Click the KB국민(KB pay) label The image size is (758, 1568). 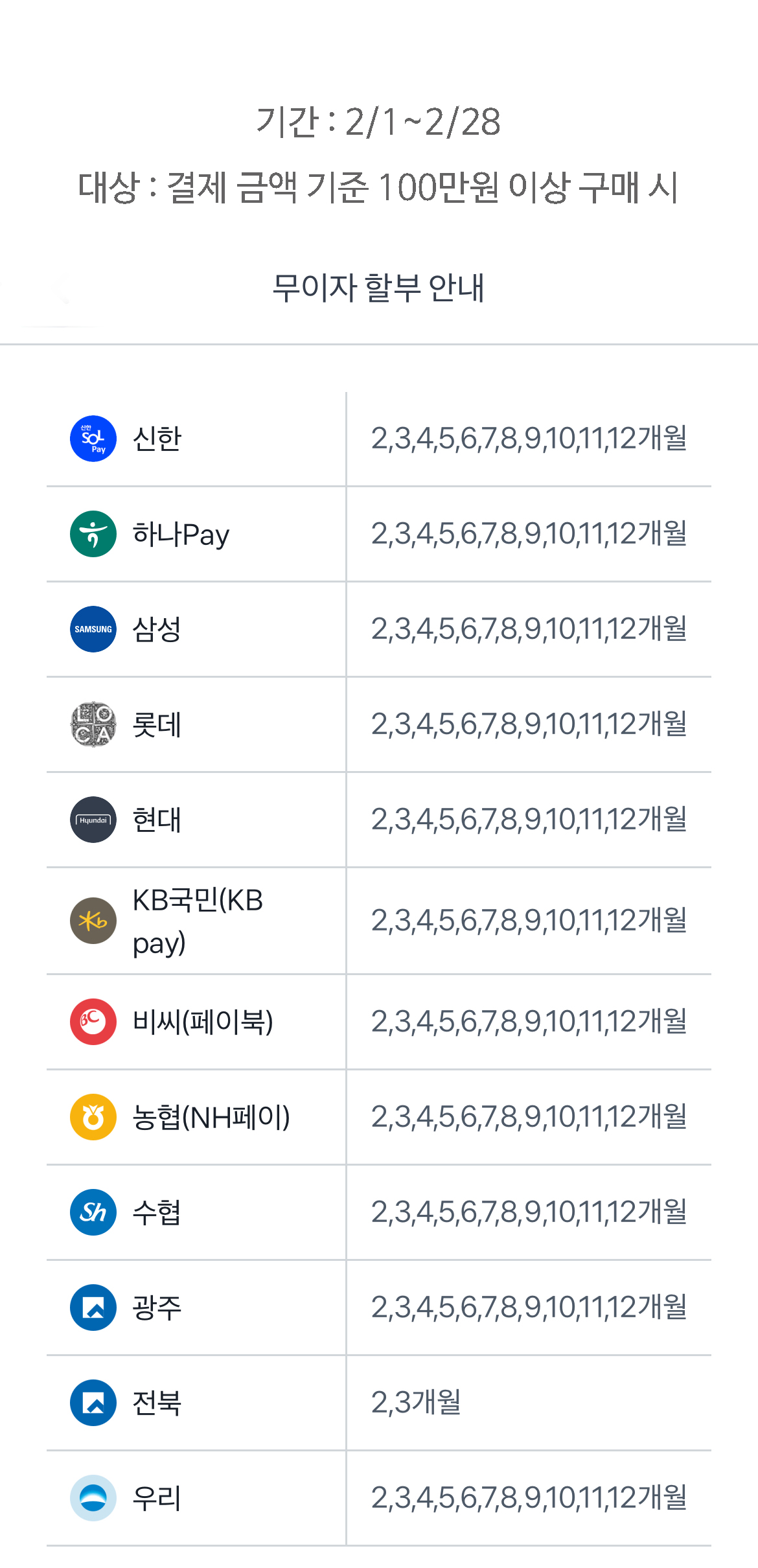198,921
